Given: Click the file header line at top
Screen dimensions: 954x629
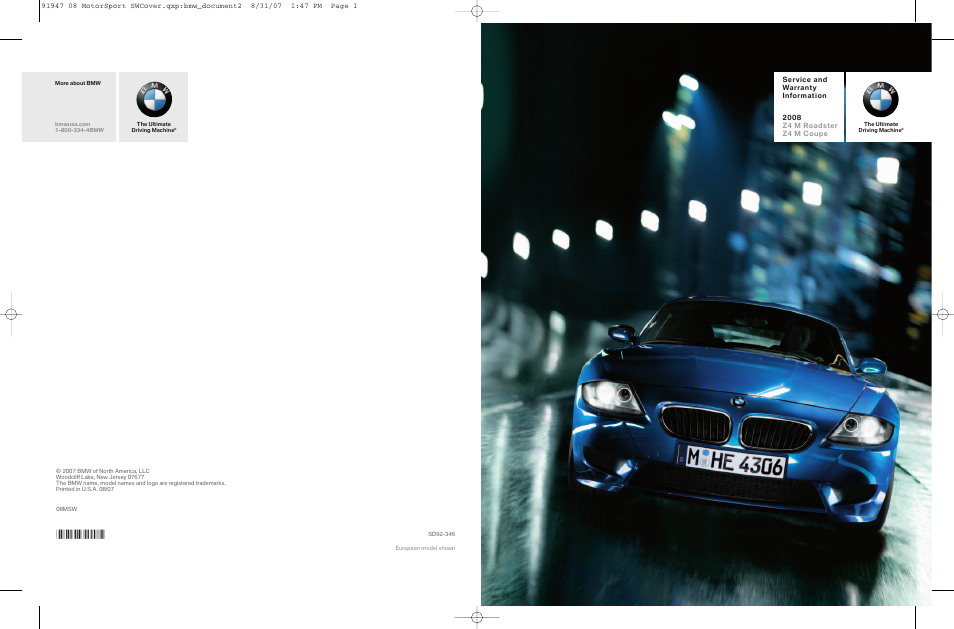Looking at the screenshot, I should (199, 6).
